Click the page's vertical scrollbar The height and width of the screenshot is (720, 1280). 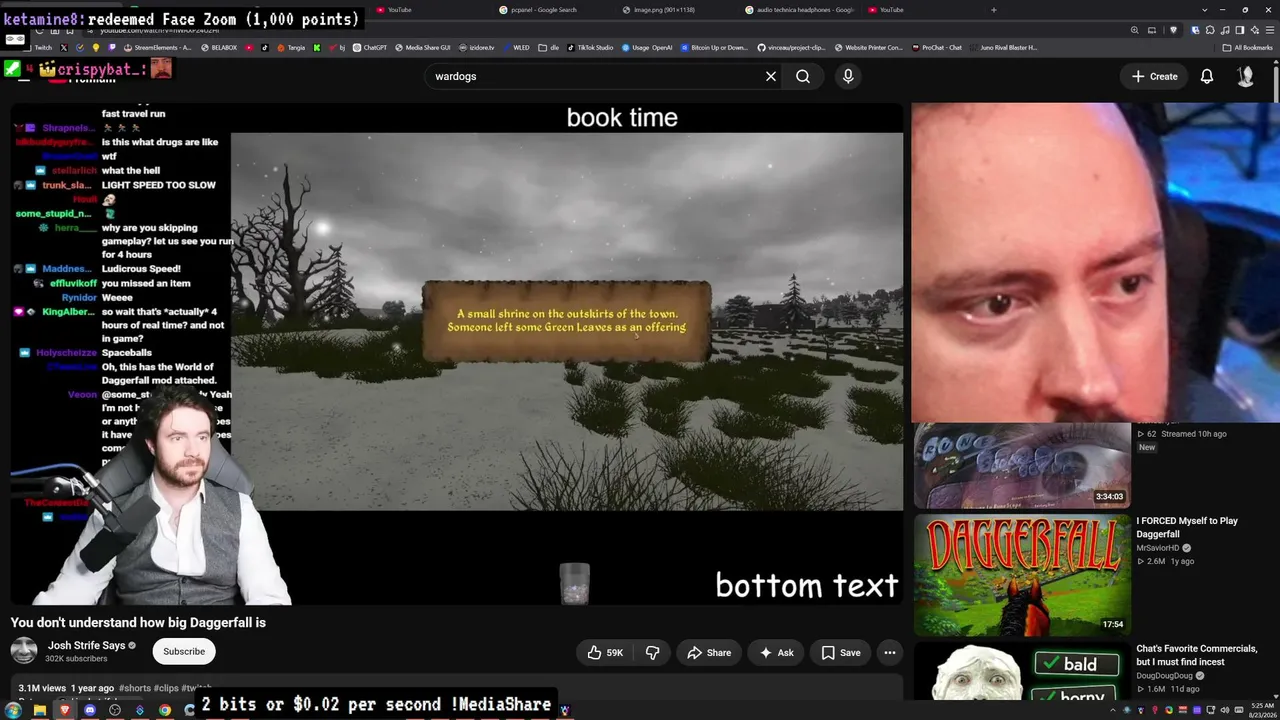pyautogui.click(x=1276, y=85)
